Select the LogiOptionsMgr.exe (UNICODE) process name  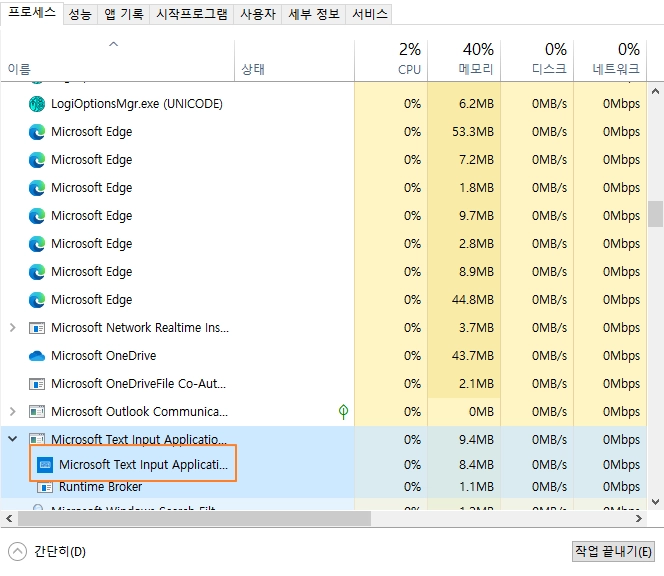[x=137, y=104]
